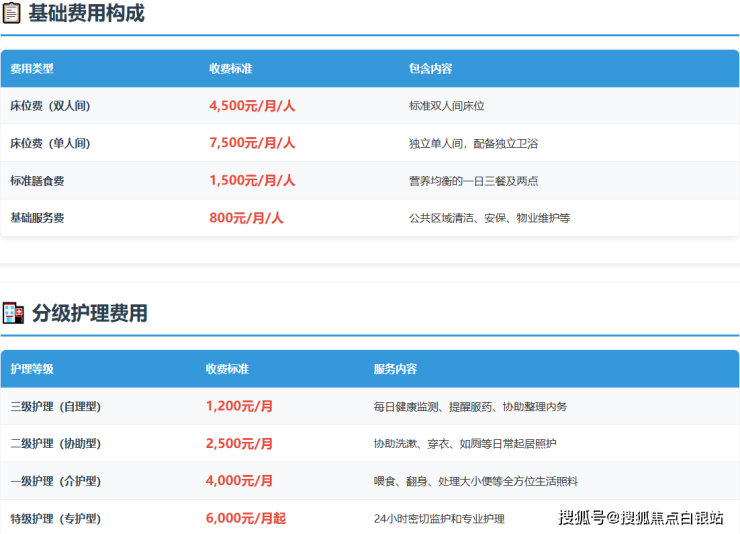Click the 服务内容 column header
This screenshot has height=534, width=740.
[395, 369]
